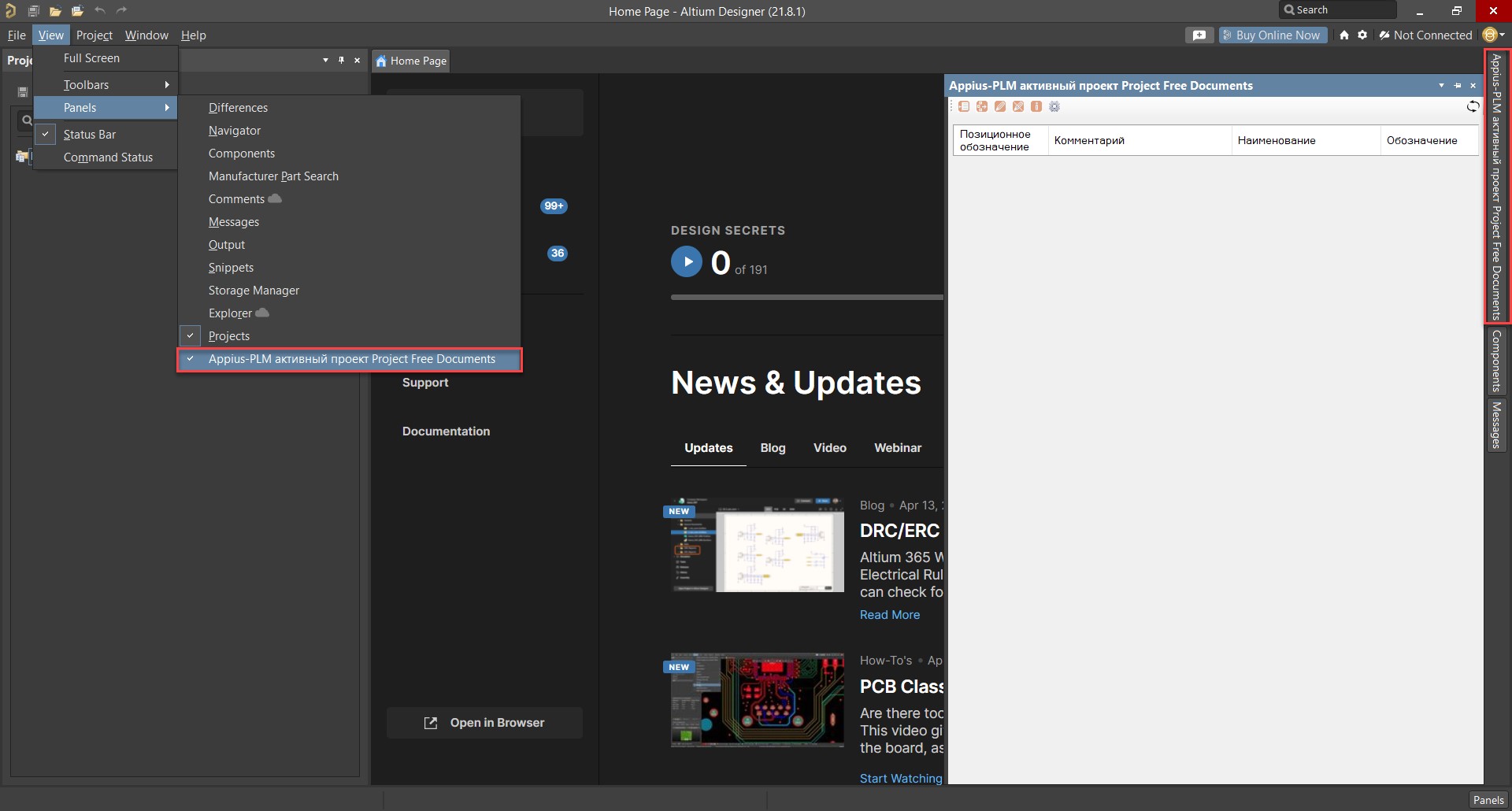Go to Home page via house icon
Viewport: 1512px width, 811px height.
pos(1344,35)
